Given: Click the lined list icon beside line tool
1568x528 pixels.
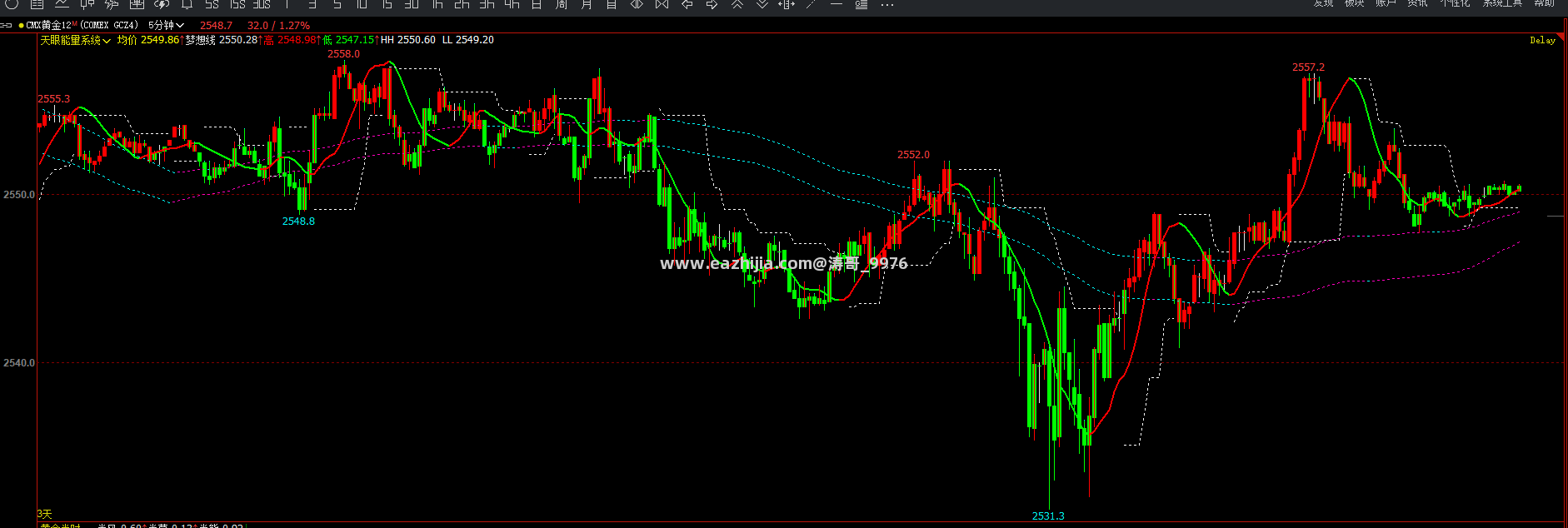Looking at the screenshot, I should [861, 4].
